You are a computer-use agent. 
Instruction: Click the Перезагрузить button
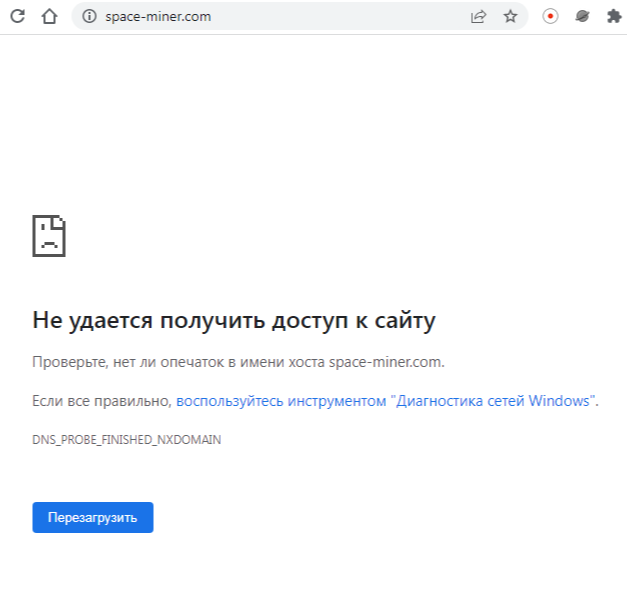[93, 517]
